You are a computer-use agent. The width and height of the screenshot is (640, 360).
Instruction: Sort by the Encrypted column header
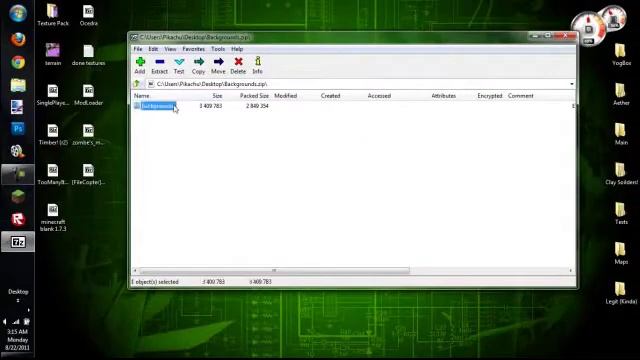pos(489,96)
